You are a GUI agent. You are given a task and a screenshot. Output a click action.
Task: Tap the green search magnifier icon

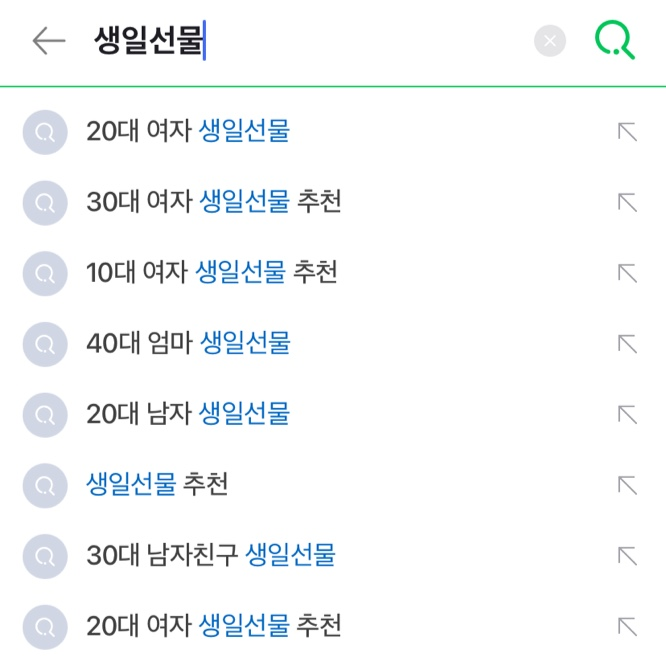[614, 40]
